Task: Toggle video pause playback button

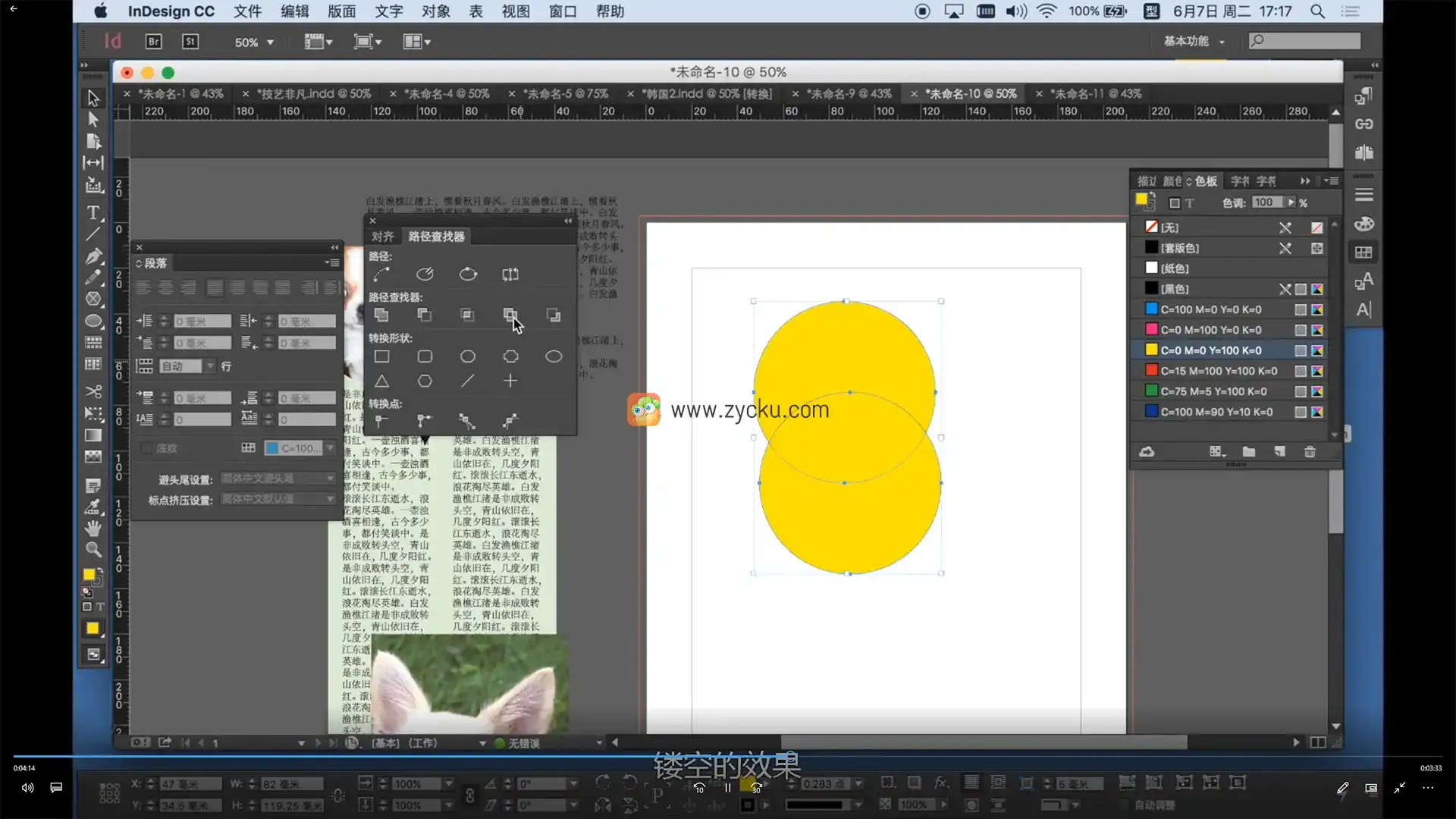Action: click(x=727, y=788)
